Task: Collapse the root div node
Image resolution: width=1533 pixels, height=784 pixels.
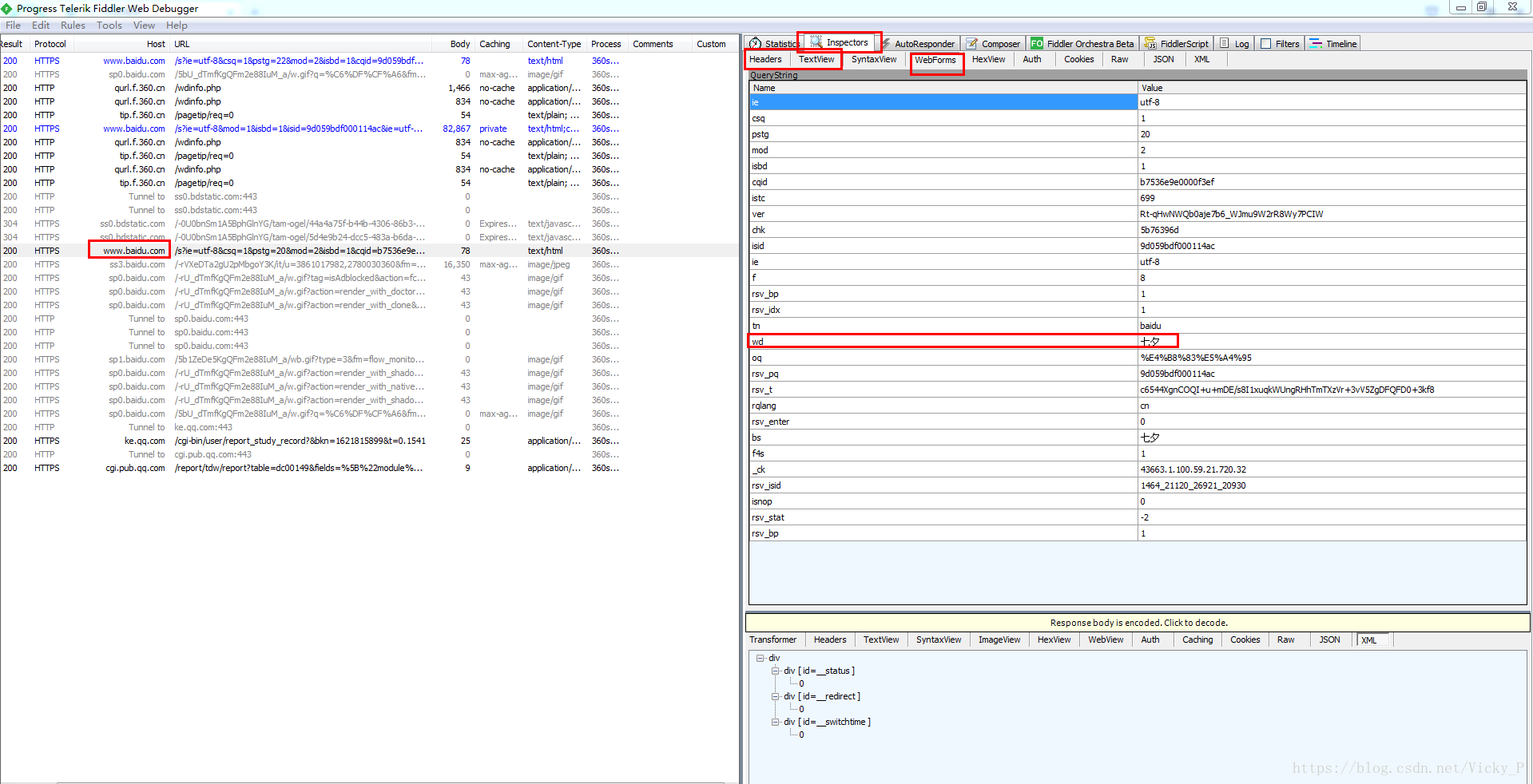Action: (761, 658)
